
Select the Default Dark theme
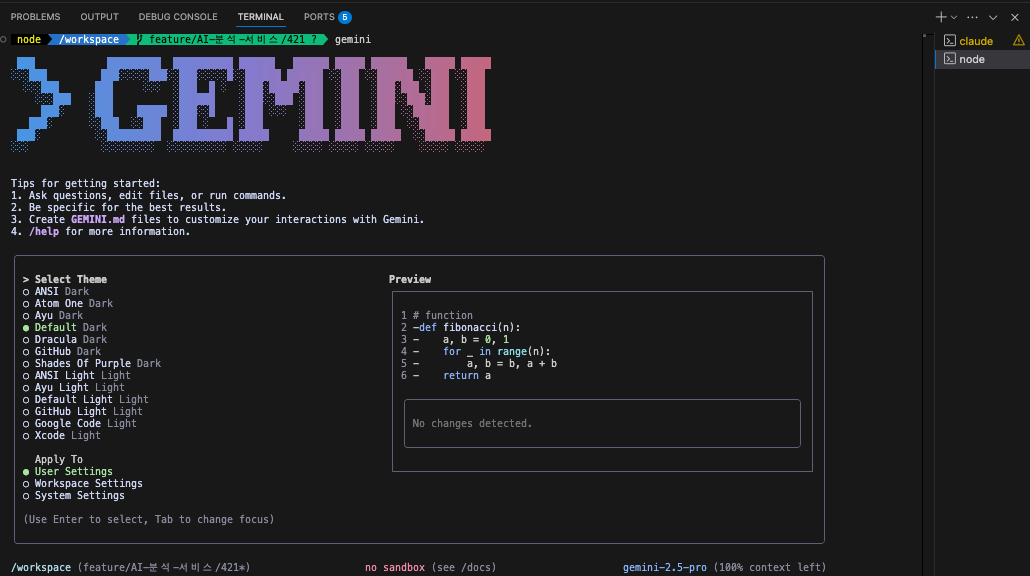tap(65, 327)
